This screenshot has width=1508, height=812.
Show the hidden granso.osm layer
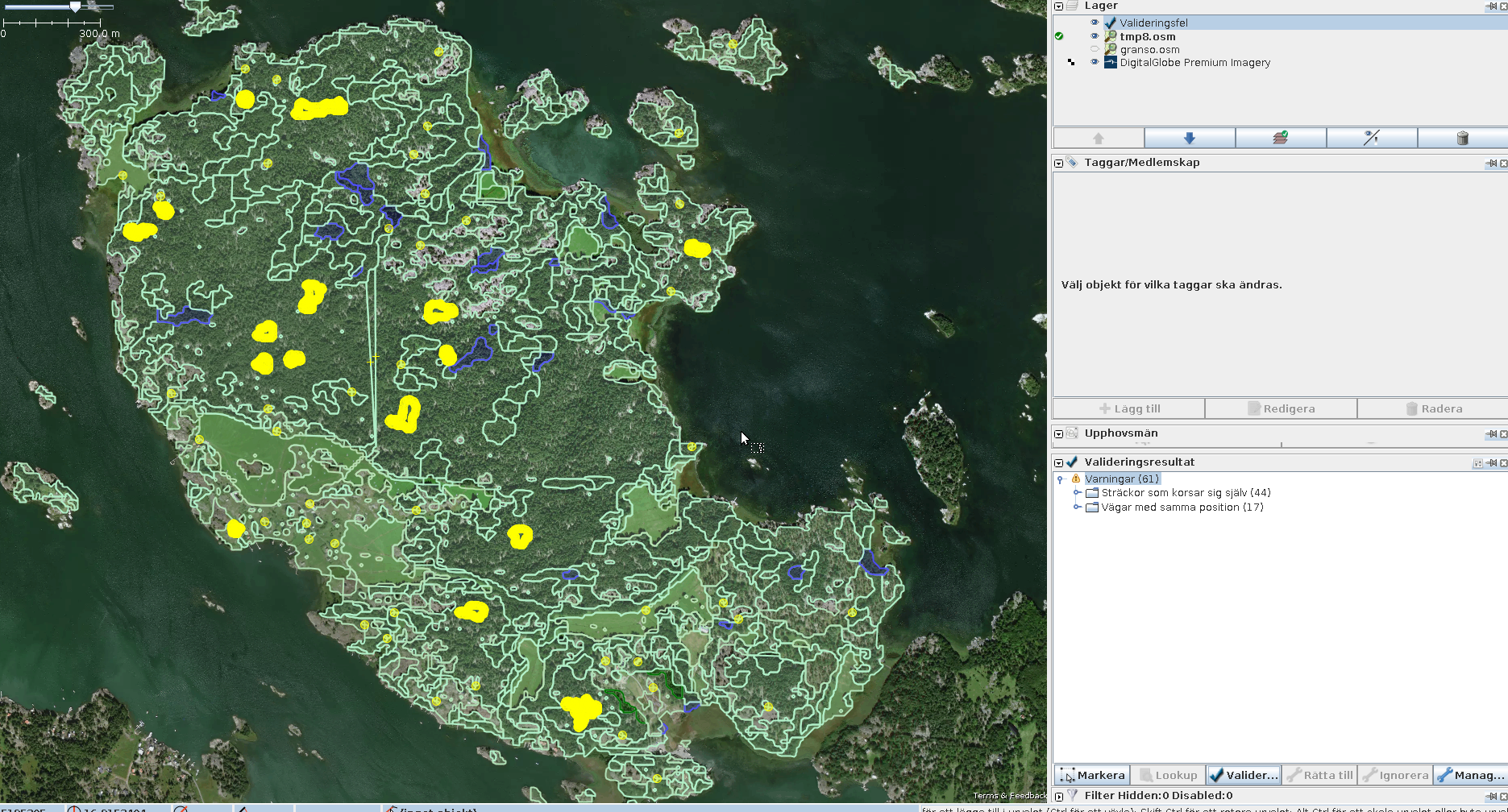[1095, 49]
